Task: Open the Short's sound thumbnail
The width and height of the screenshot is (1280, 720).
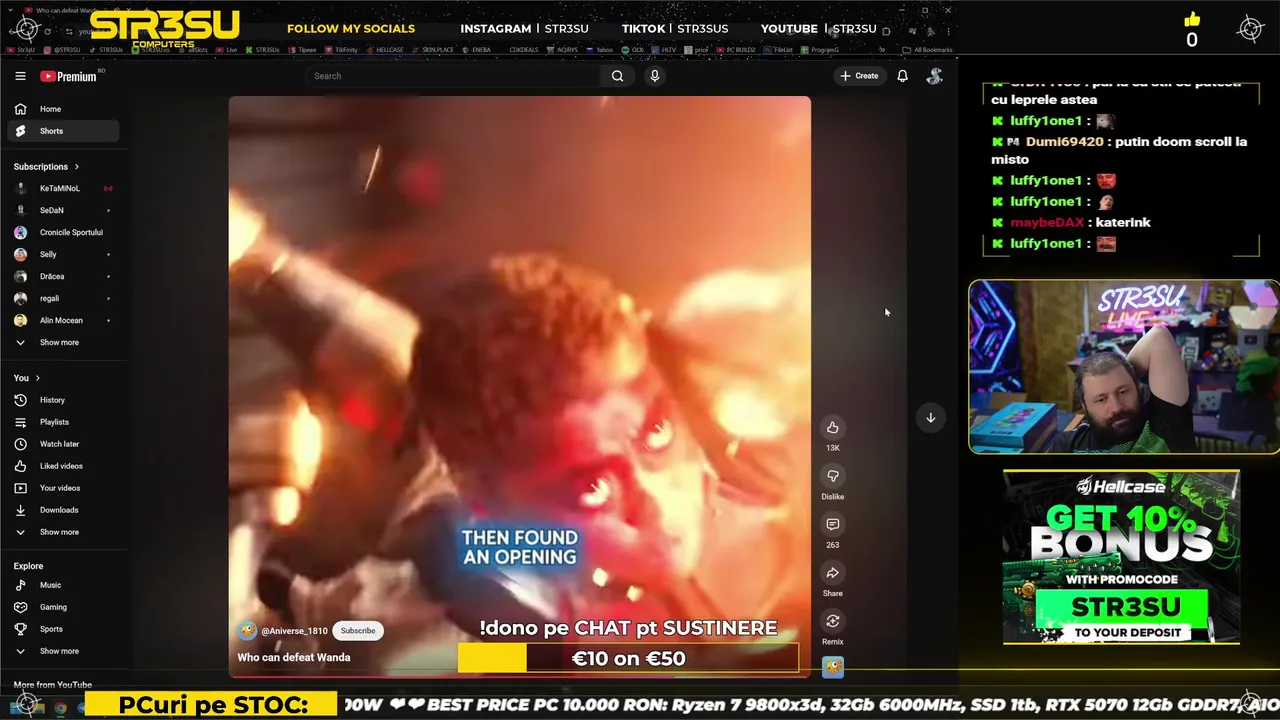Action: click(x=832, y=667)
